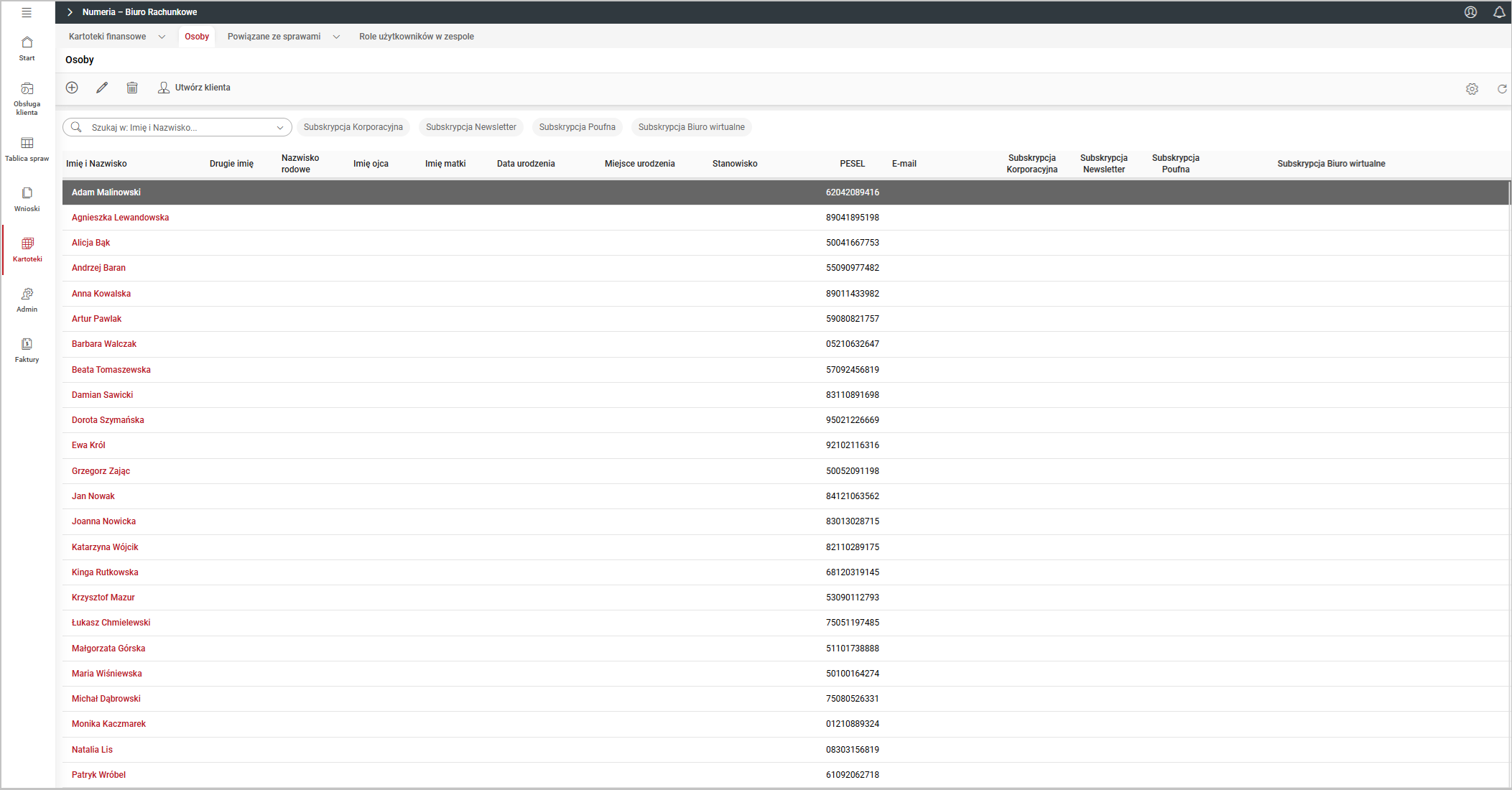Open the table settings gear icon

click(1472, 89)
